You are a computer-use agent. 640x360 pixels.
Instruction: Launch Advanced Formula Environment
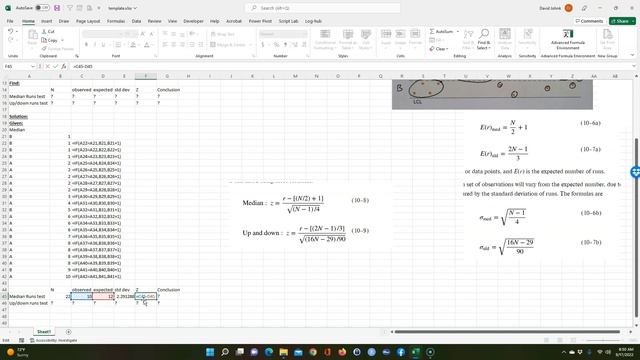(568, 39)
